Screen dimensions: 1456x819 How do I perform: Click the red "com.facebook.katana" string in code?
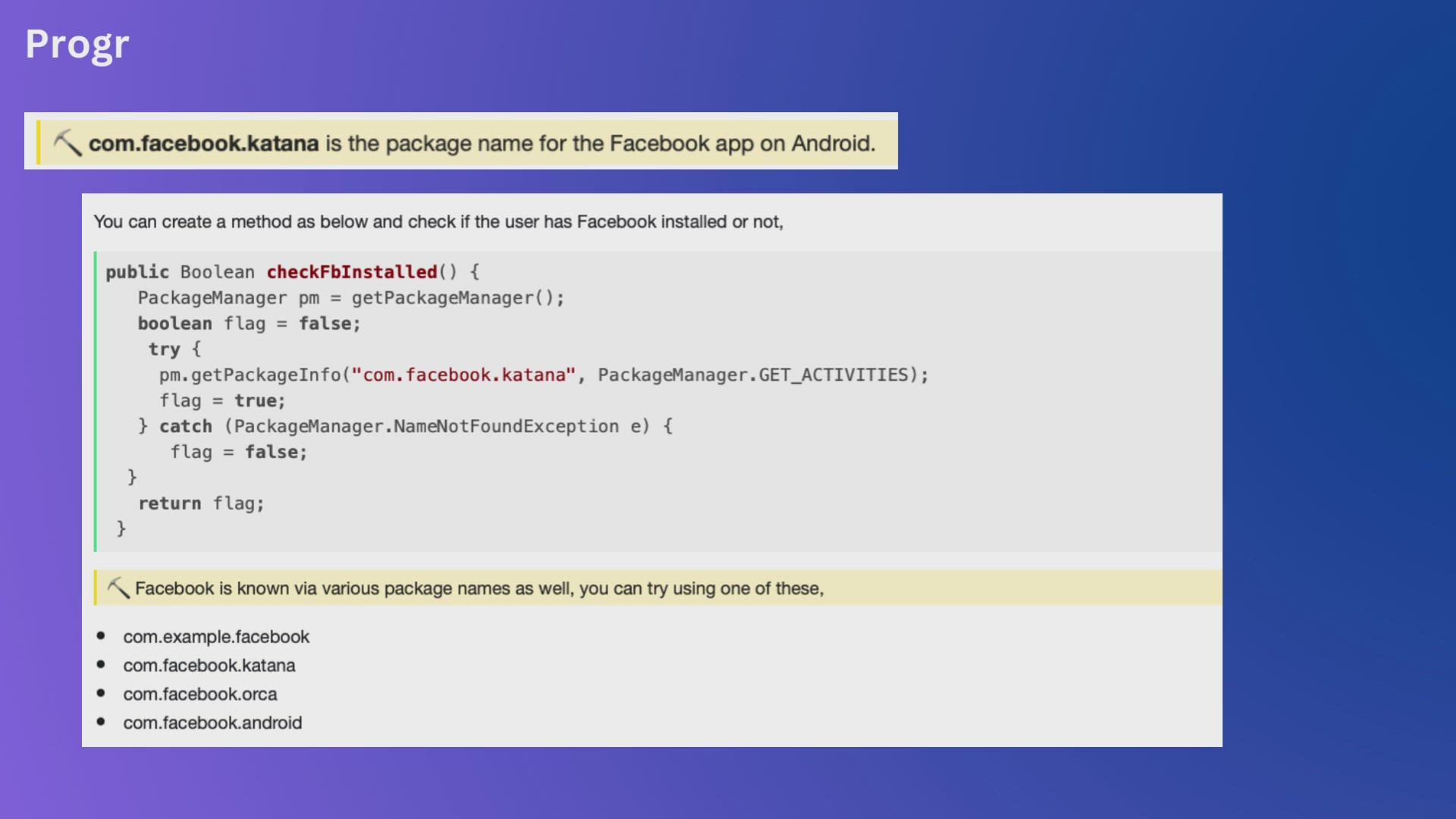[x=463, y=375]
